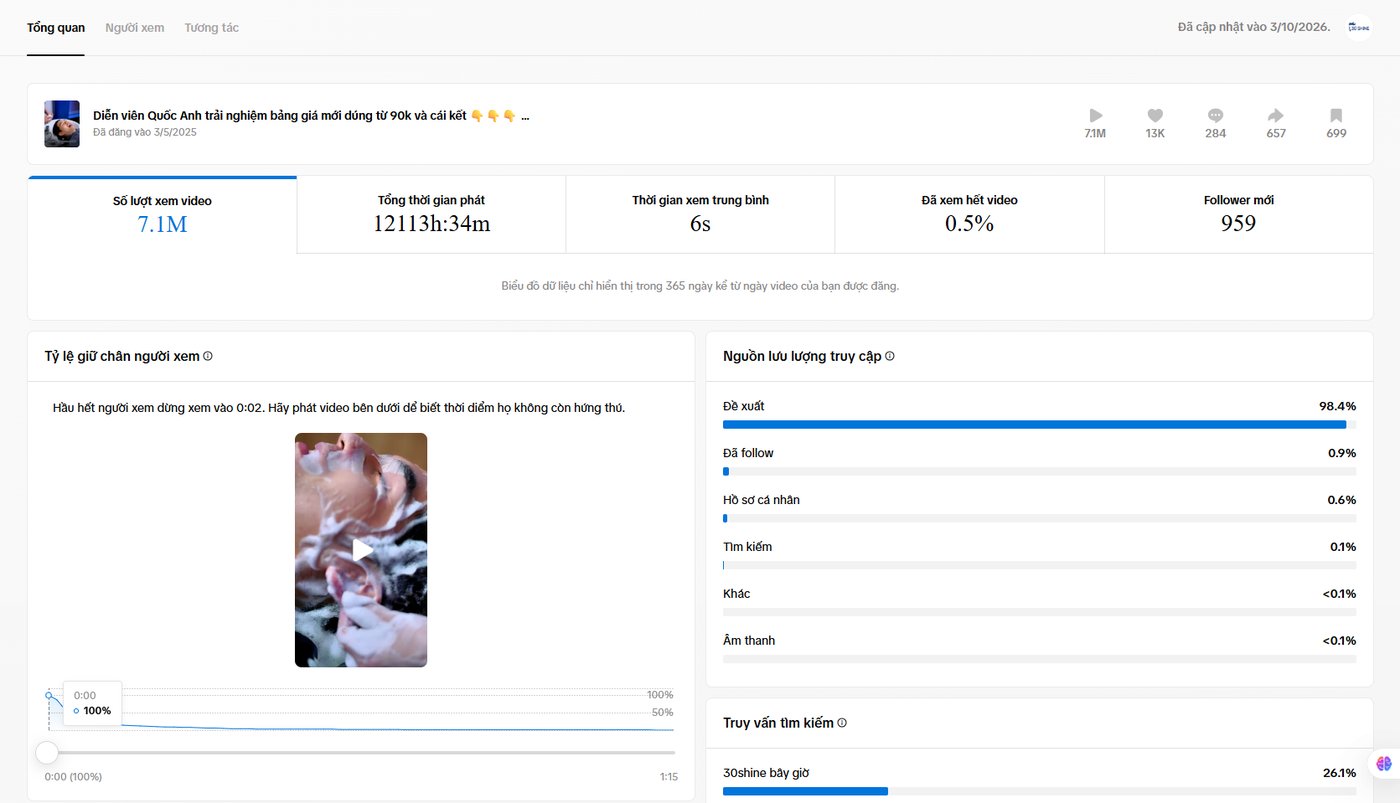Select the Tổng thời gian phát metric card
Viewport: 1400px width, 803px height.
tap(431, 215)
